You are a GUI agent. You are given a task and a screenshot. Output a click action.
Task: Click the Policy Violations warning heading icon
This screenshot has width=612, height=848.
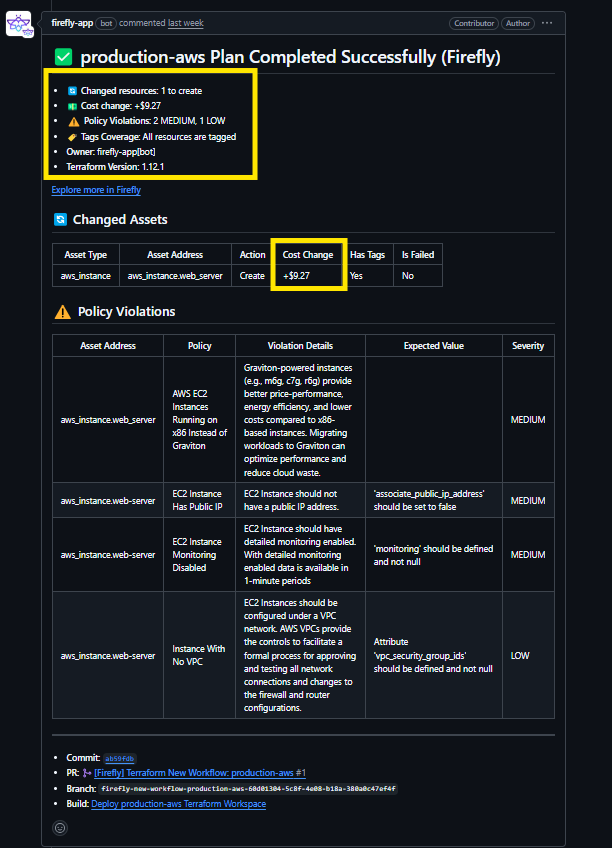63,312
